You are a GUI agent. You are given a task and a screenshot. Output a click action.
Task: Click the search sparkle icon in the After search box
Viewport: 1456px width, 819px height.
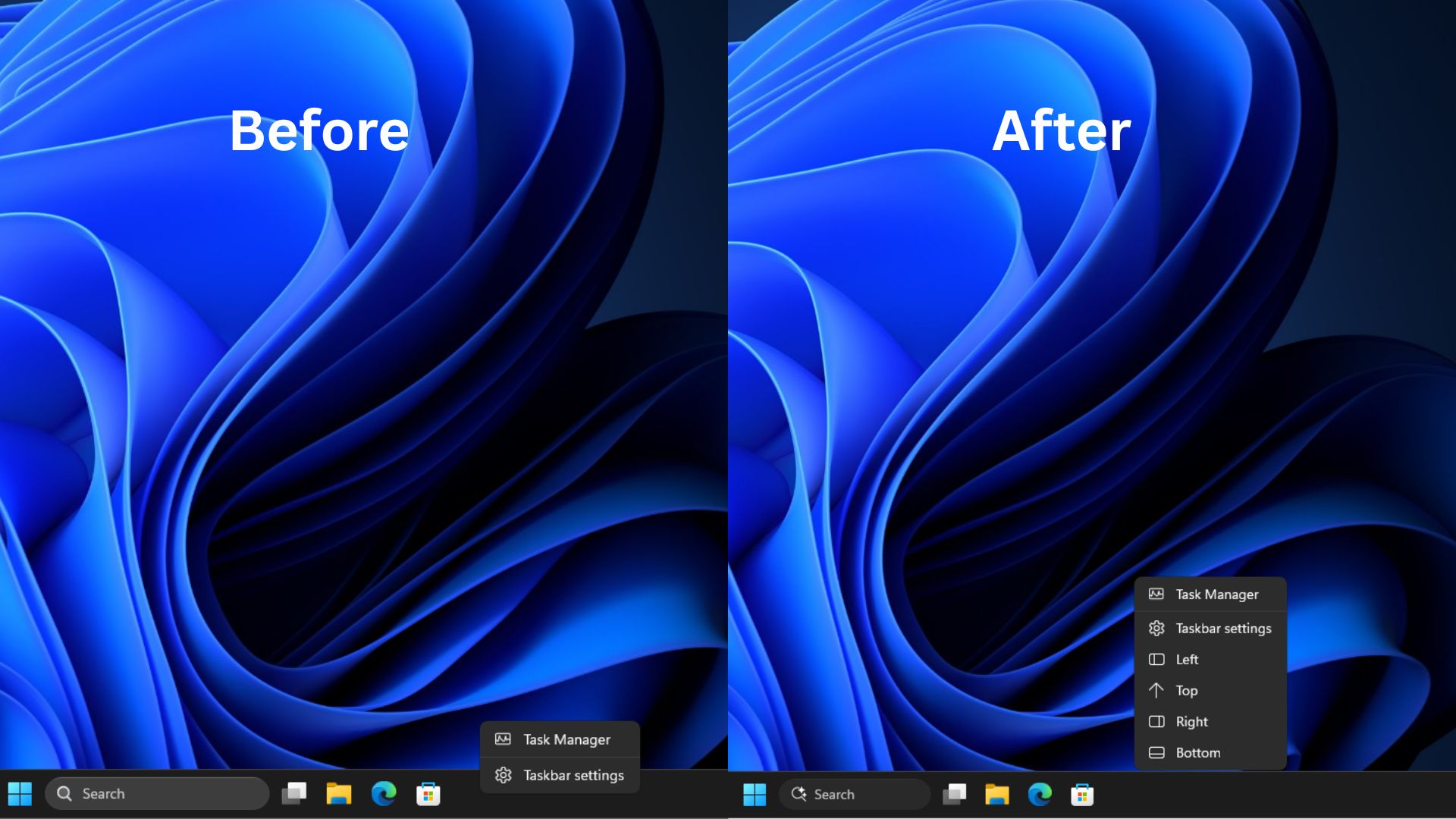(x=799, y=794)
